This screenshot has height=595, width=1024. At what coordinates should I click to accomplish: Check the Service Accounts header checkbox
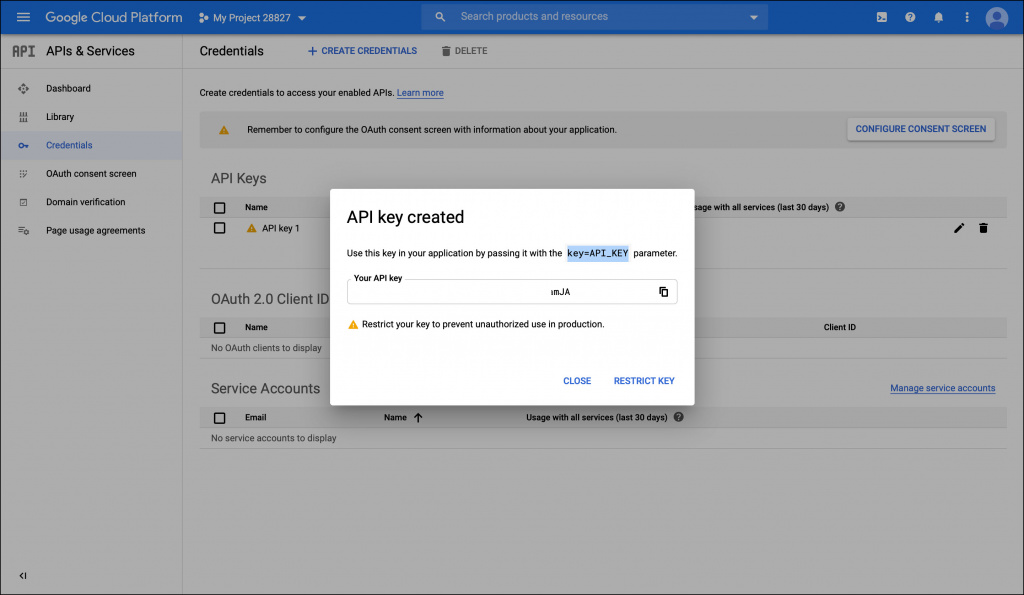point(220,418)
